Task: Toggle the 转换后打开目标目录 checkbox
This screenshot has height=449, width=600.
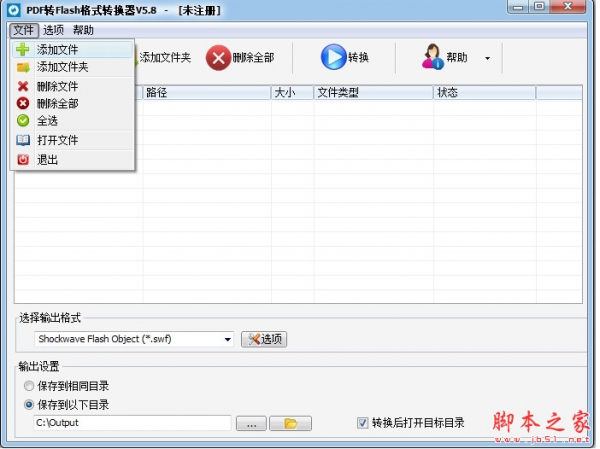Action: click(x=362, y=423)
